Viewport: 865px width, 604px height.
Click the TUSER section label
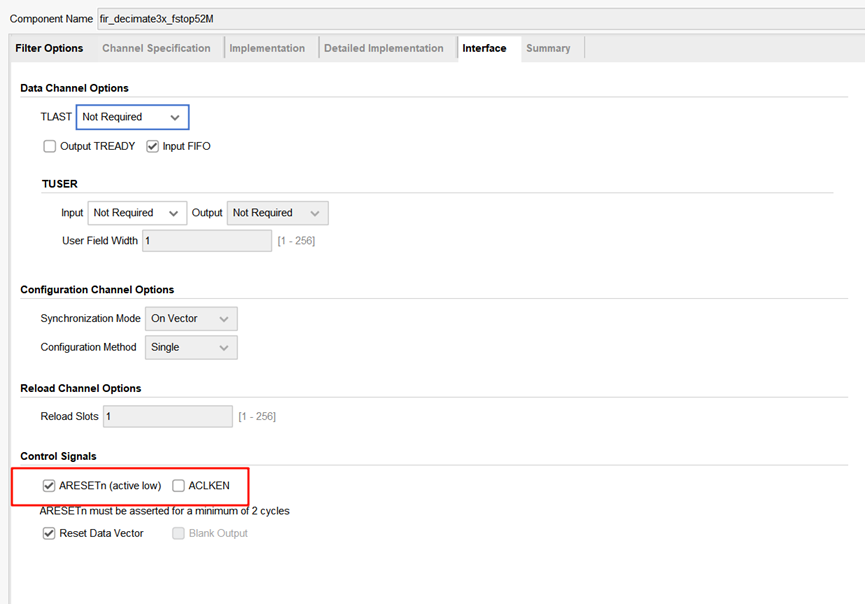(x=60, y=184)
